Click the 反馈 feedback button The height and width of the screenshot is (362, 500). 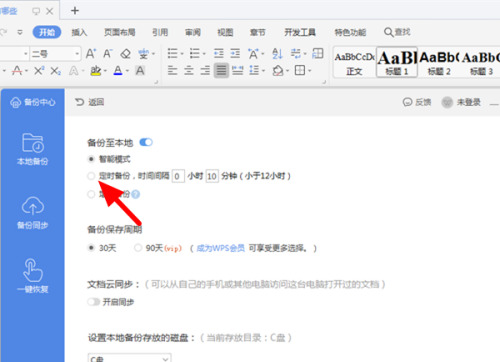(417, 102)
